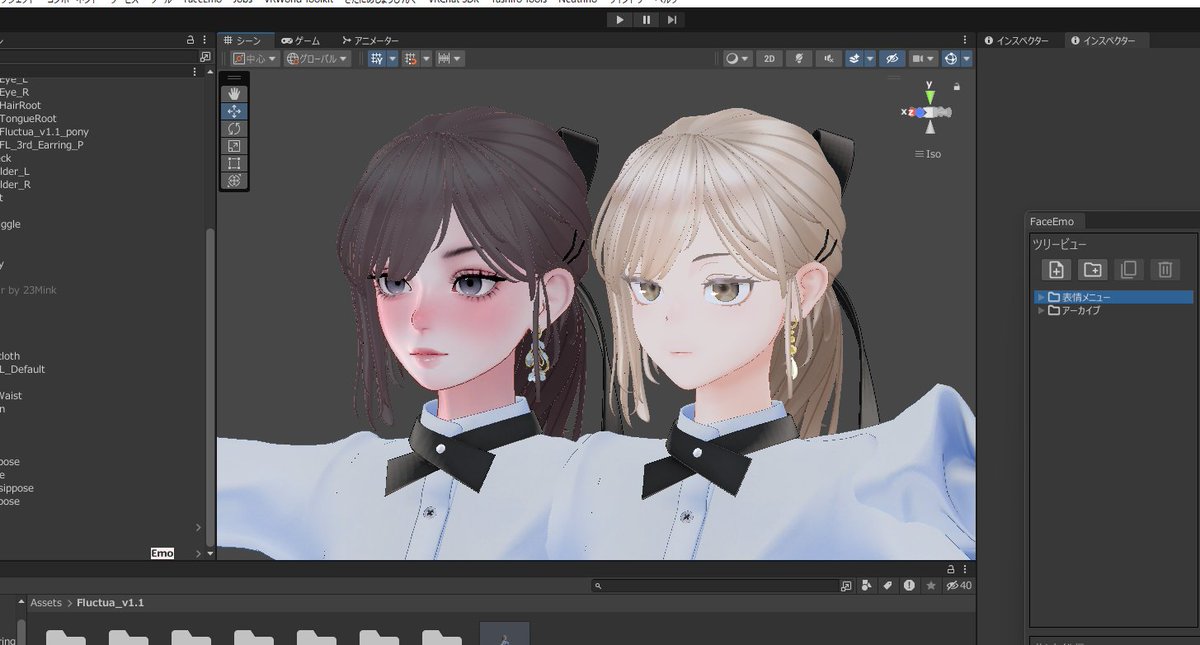Toggle grid visibility in scene toolbar
The height and width of the screenshot is (645, 1200).
point(377,59)
